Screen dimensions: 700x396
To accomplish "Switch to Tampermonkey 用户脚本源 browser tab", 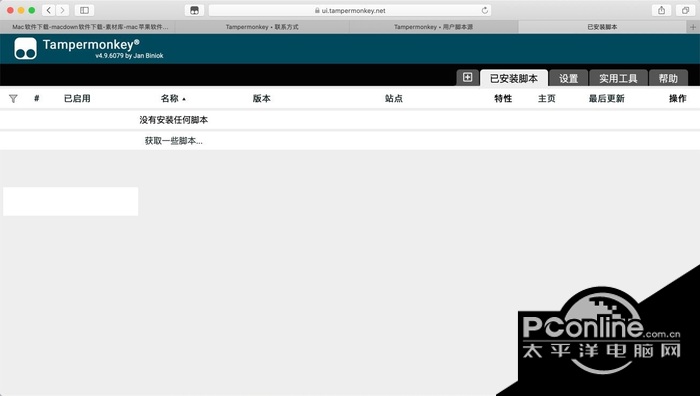I will (x=433, y=27).
